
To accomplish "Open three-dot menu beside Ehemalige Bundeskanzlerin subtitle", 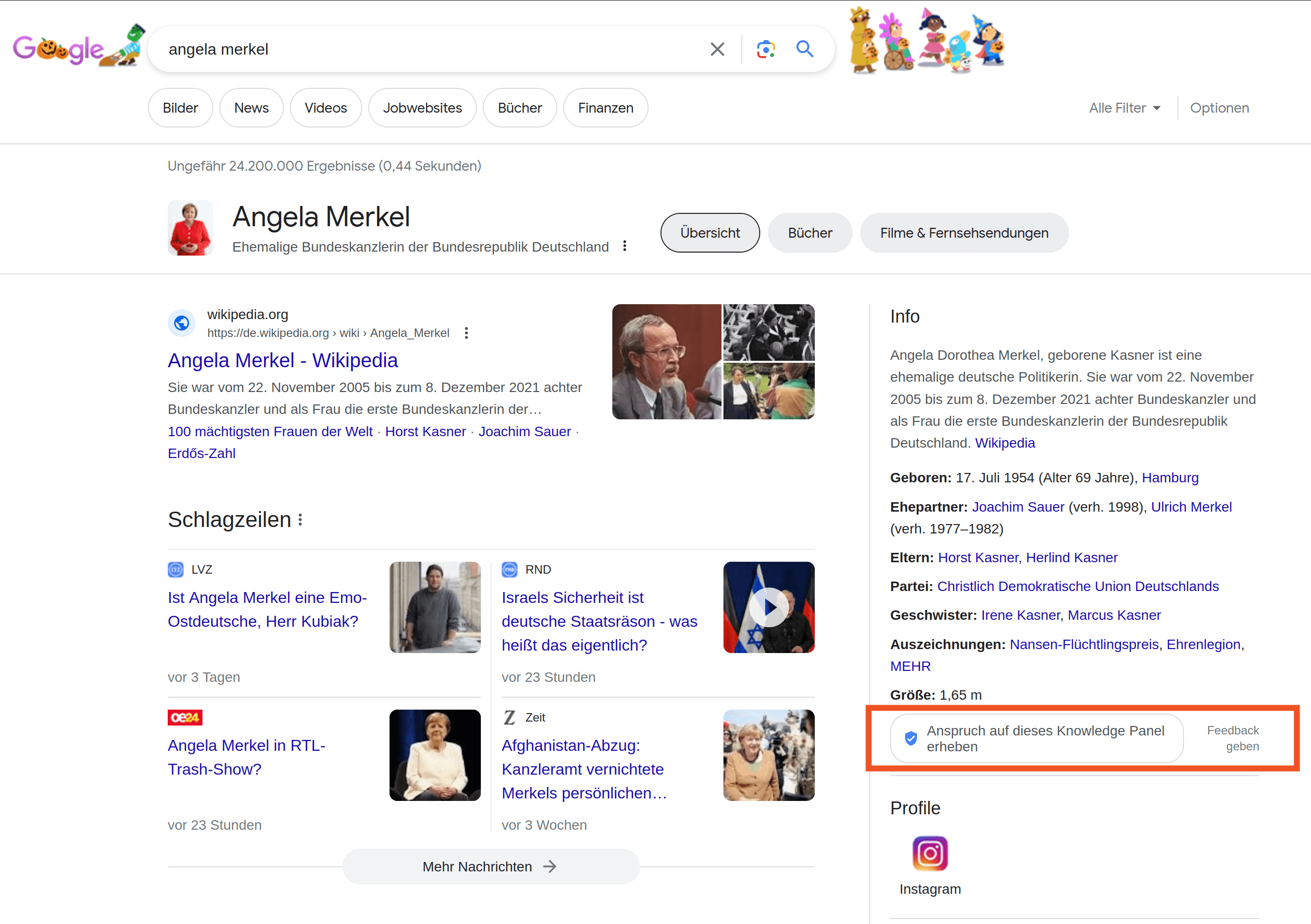I will [x=625, y=246].
